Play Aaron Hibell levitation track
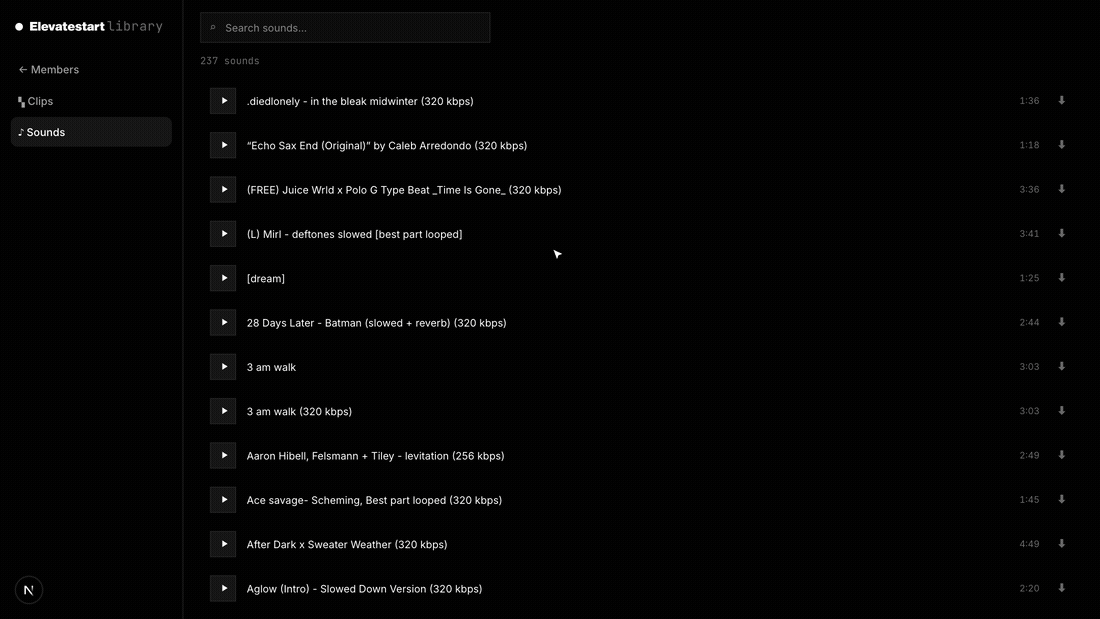Viewport: 1100px width, 619px height. tap(223, 455)
